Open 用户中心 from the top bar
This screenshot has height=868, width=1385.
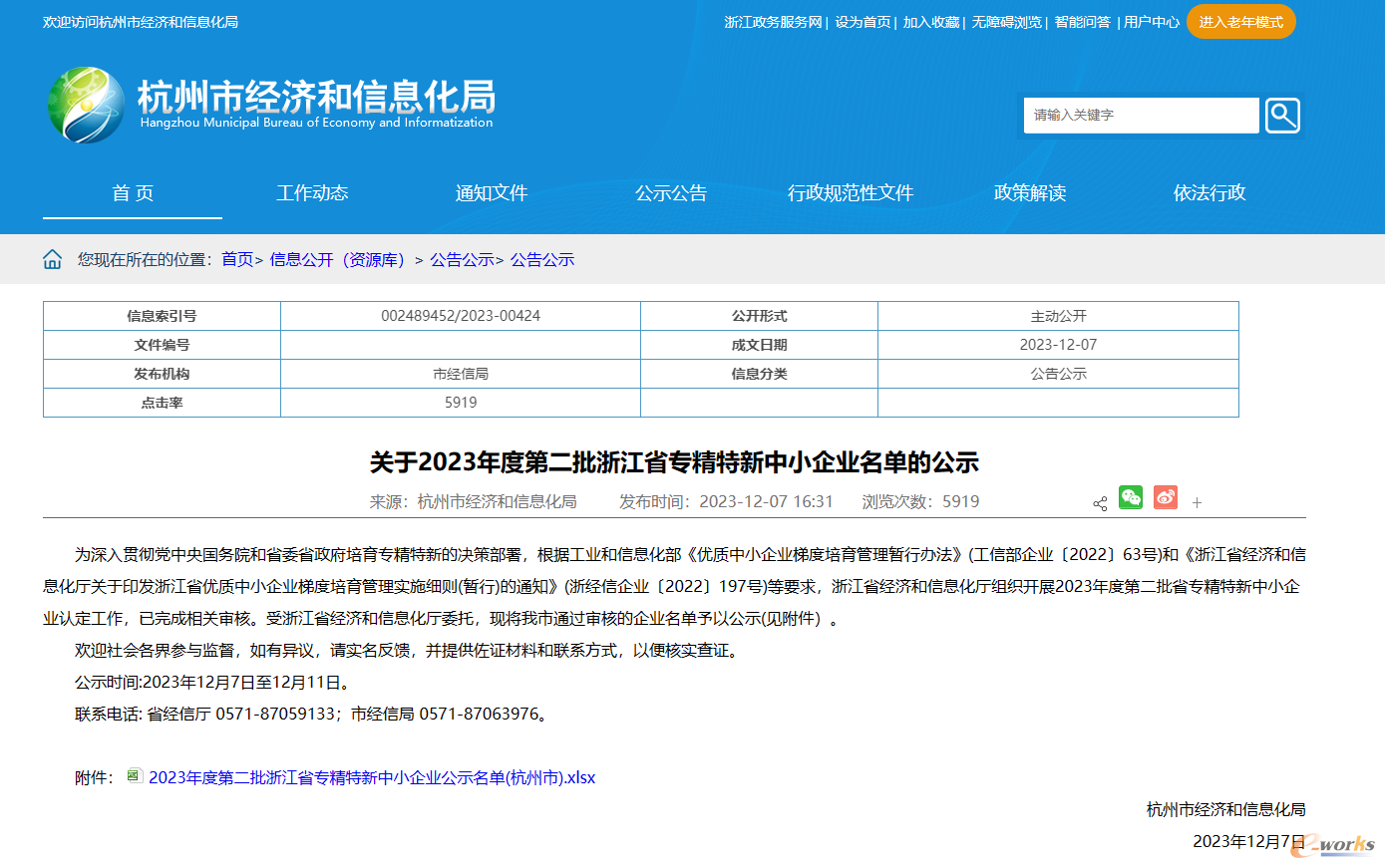pos(1151,21)
